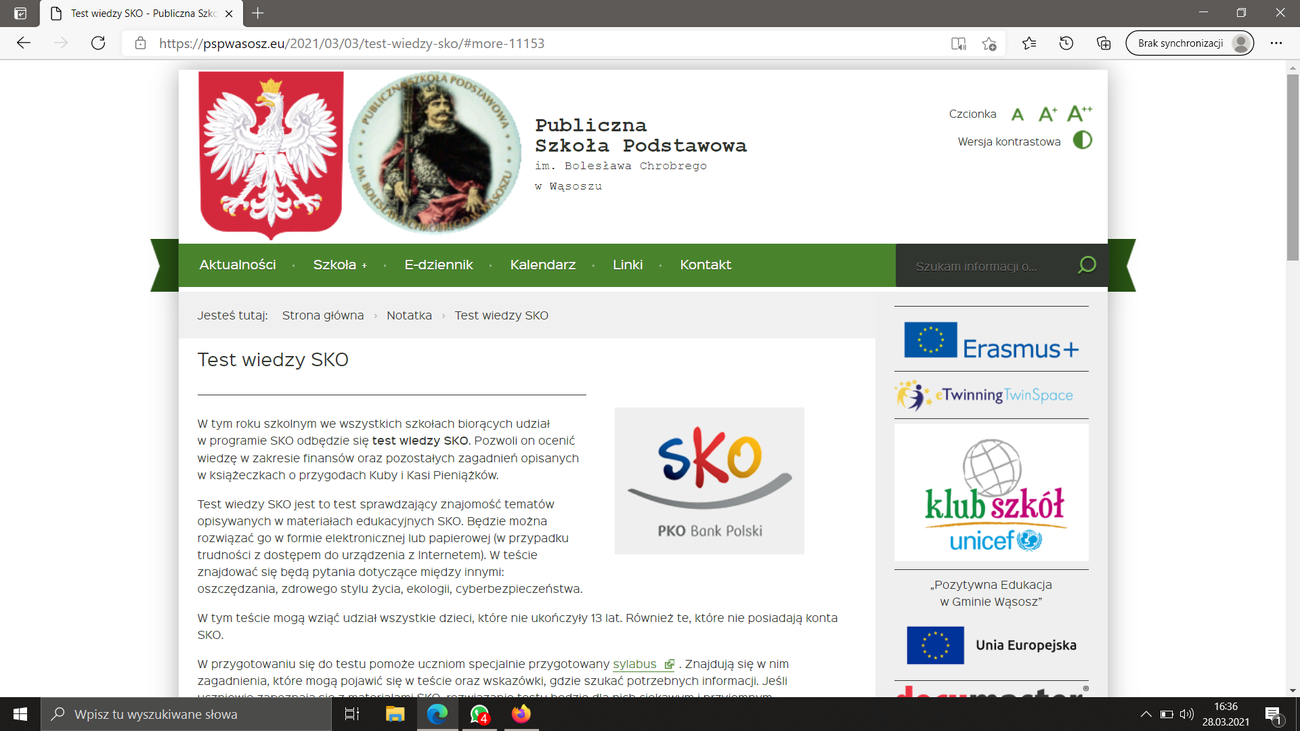The image size is (1300, 731).
Task: Open Firefox from the taskbar
Action: 521,714
